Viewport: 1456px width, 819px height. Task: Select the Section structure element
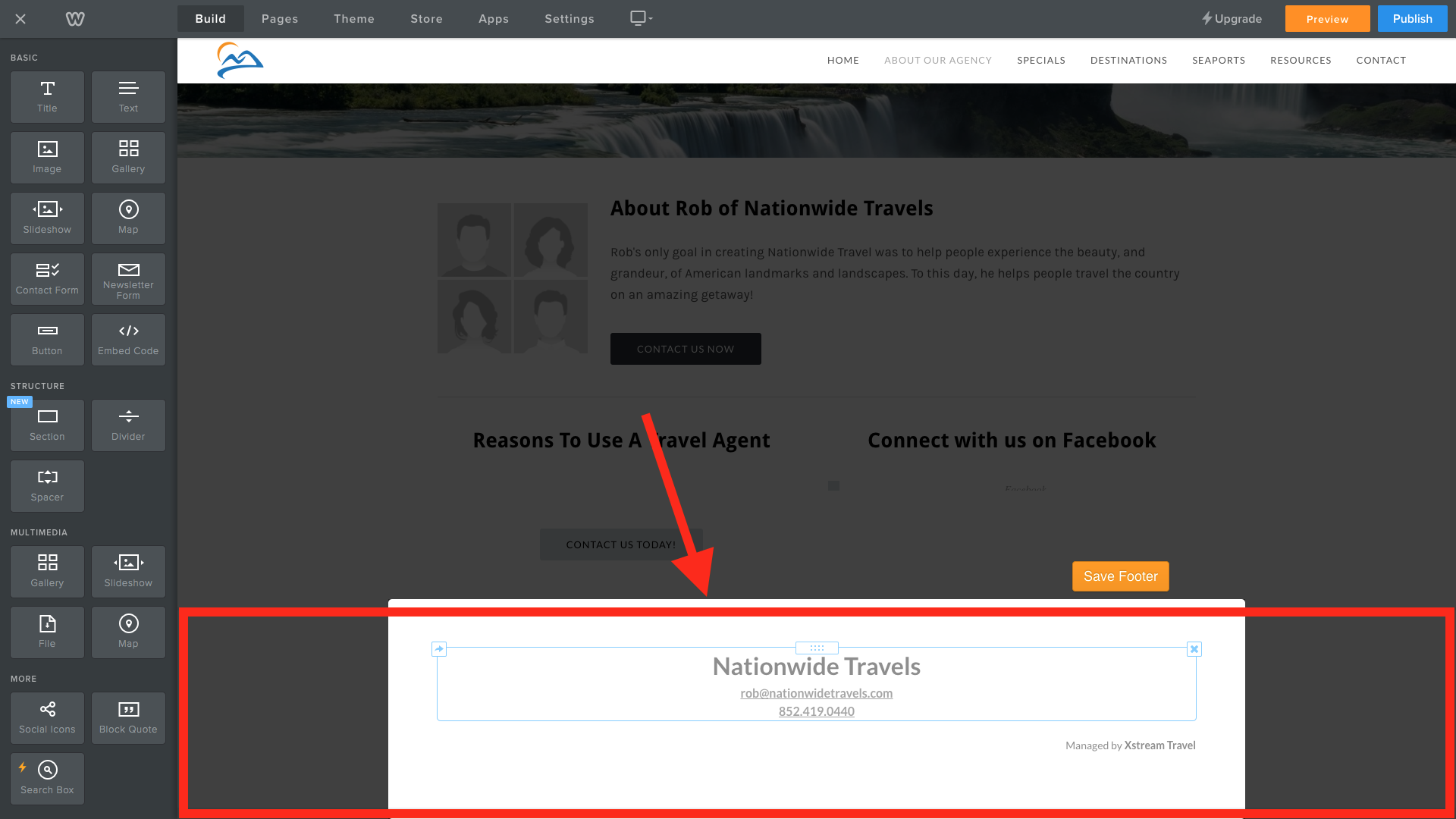tap(47, 425)
